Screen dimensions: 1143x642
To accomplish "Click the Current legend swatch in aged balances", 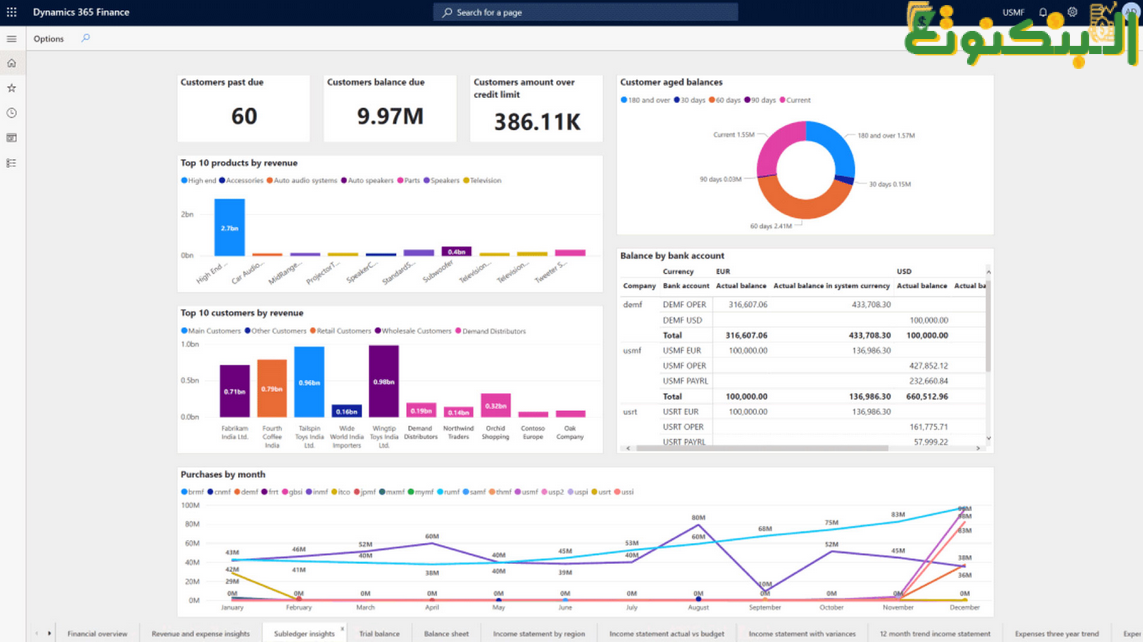I will (782, 100).
